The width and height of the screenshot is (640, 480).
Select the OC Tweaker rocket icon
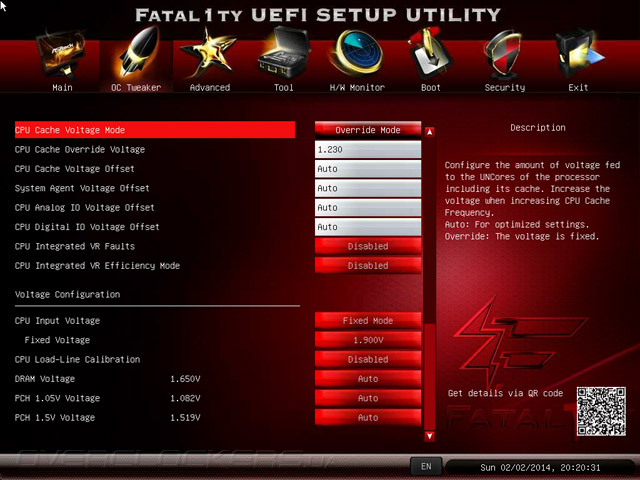point(137,52)
